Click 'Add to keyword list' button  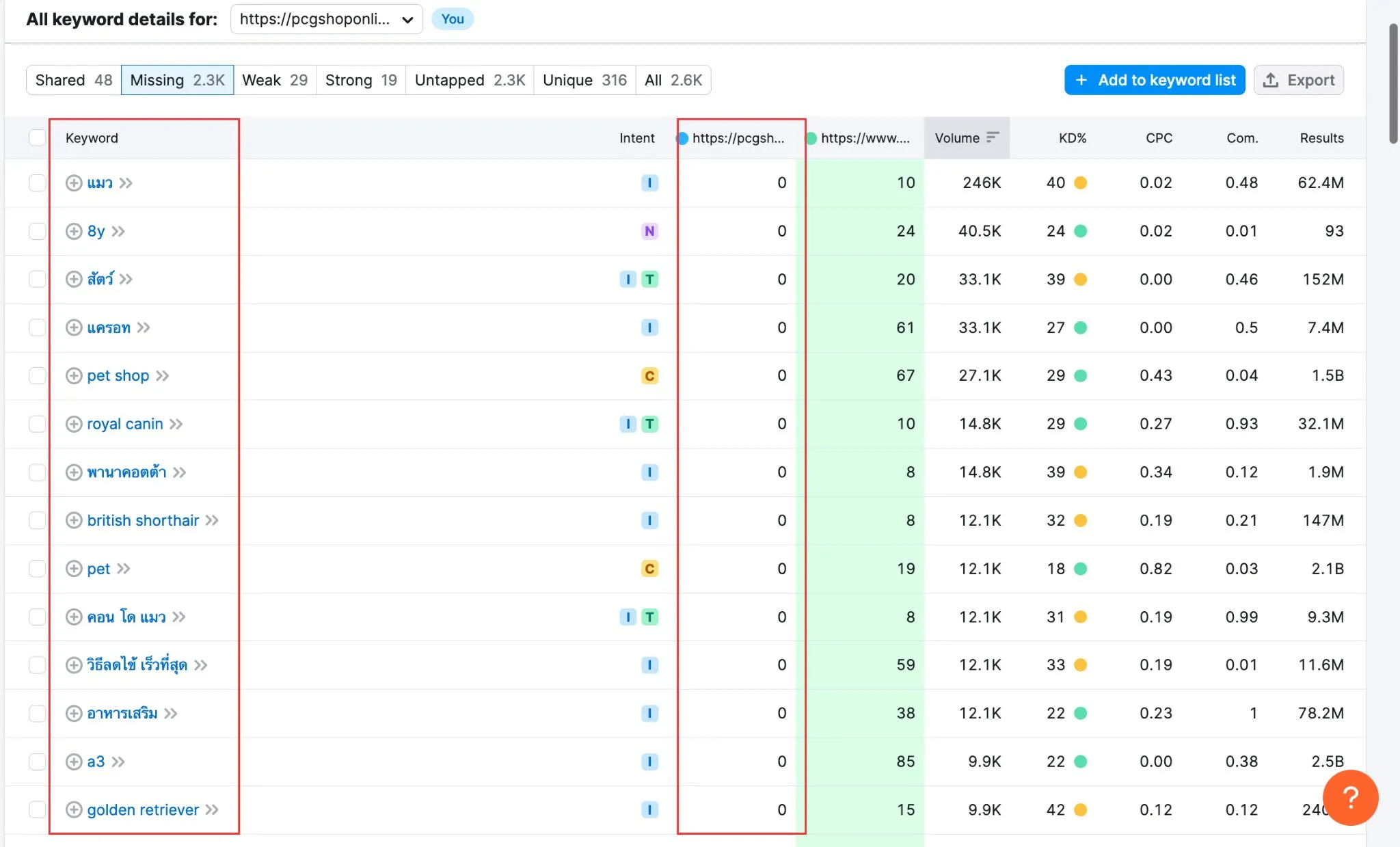(x=1155, y=80)
